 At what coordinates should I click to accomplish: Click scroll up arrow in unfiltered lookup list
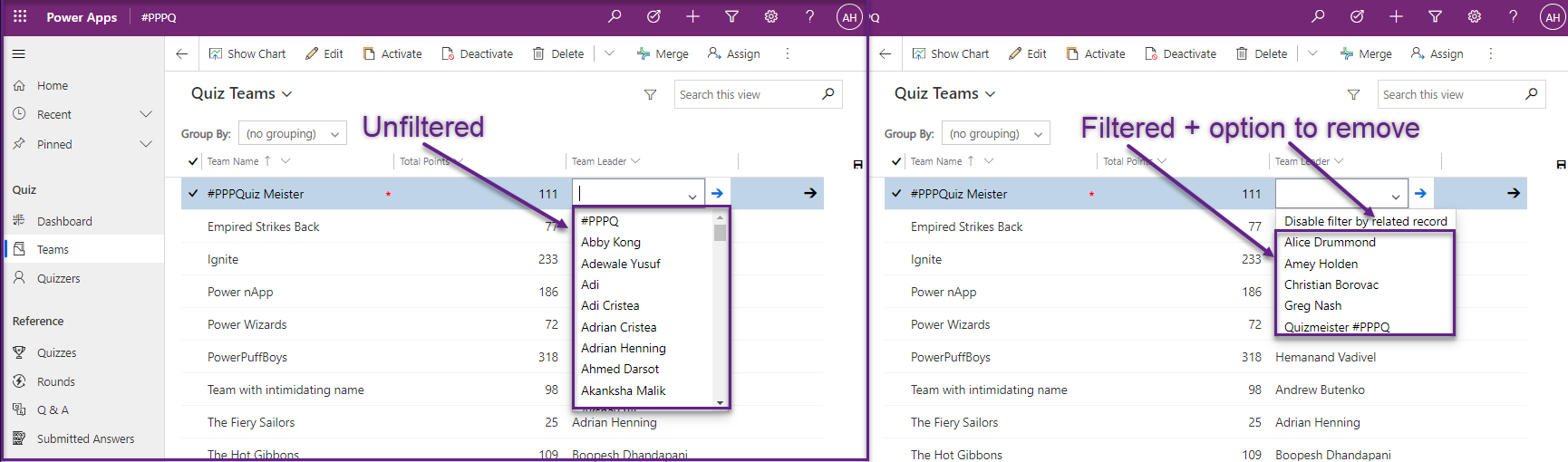(x=720, y=217)
